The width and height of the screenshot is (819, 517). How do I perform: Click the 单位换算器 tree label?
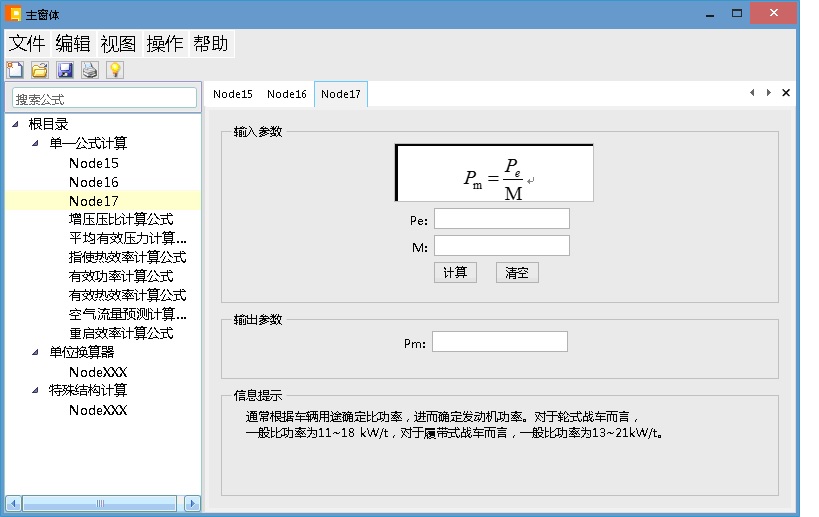tap(82, 352)
